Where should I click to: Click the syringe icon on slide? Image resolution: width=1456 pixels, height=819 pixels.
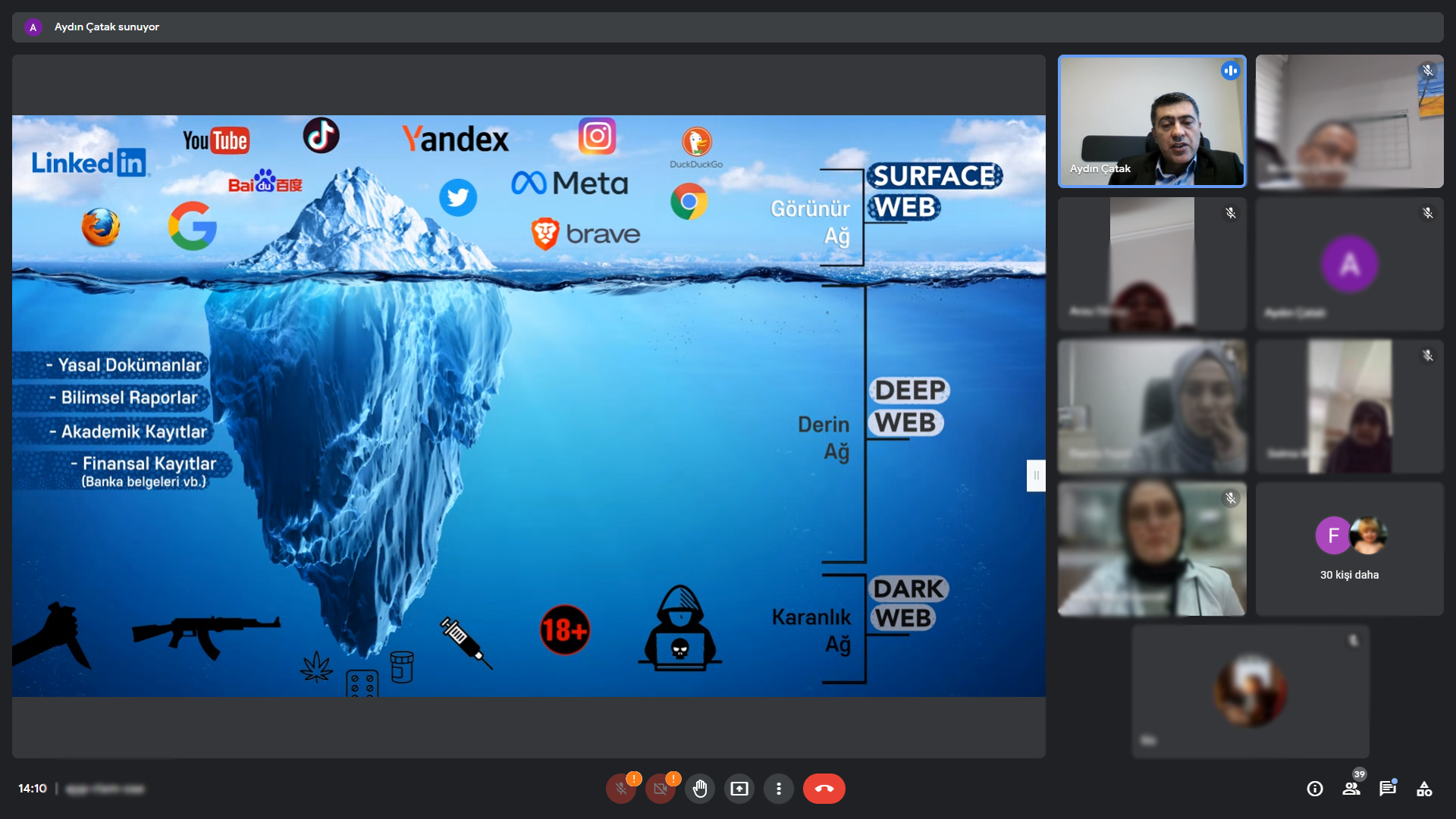click(x=466, y=642)
